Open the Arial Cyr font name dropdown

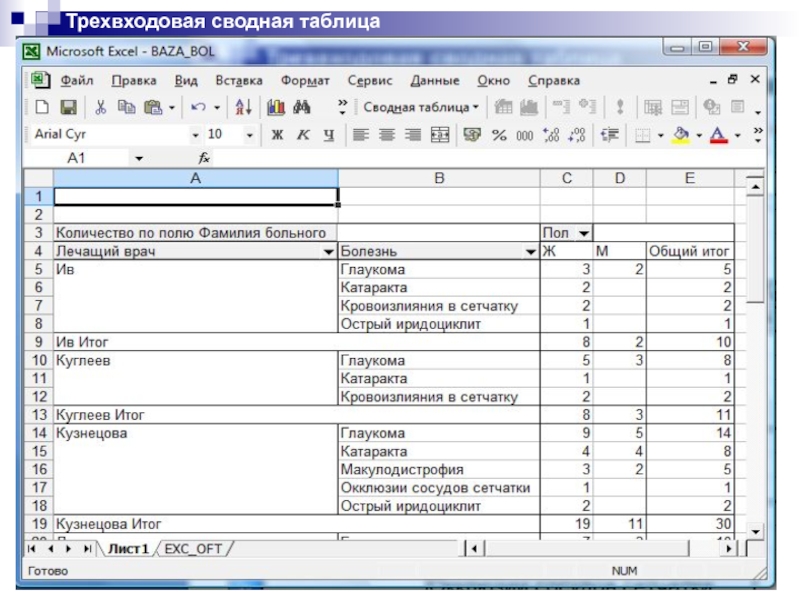[196, 135]
